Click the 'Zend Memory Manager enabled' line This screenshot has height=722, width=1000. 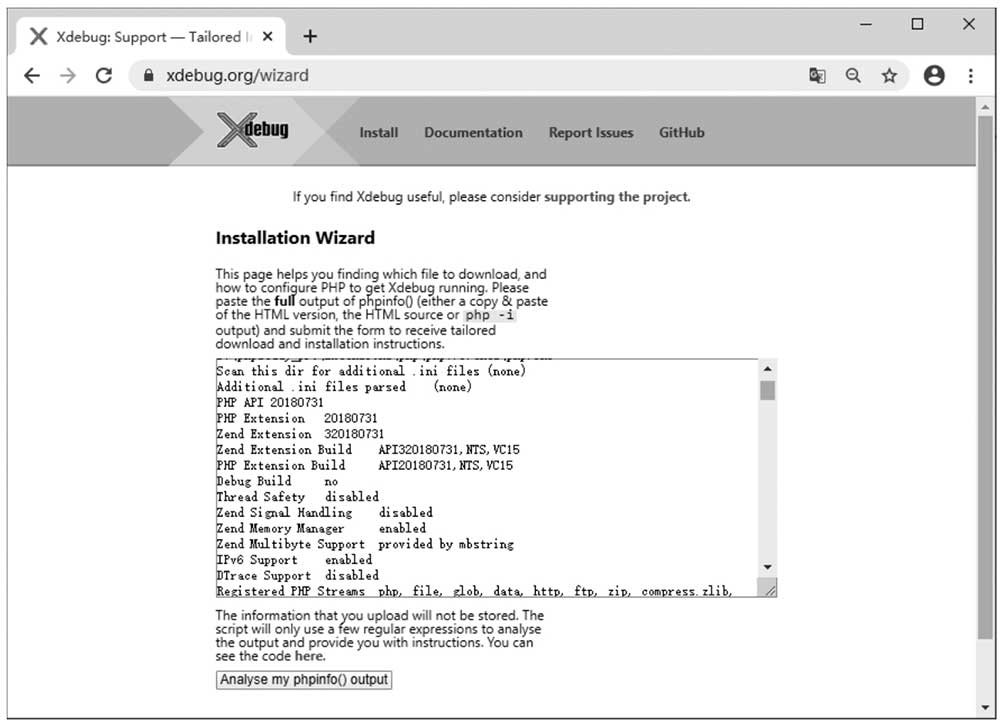tap(321, 528)
